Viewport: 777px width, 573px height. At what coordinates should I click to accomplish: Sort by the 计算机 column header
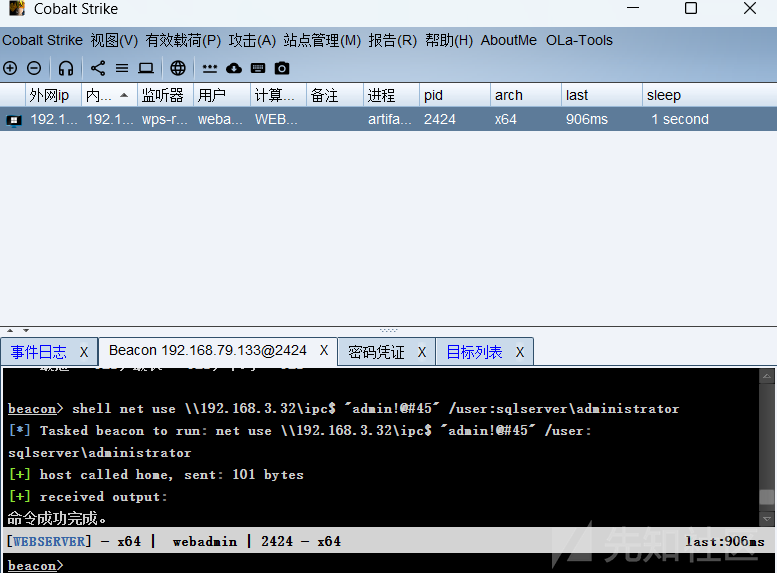point(278,95)
